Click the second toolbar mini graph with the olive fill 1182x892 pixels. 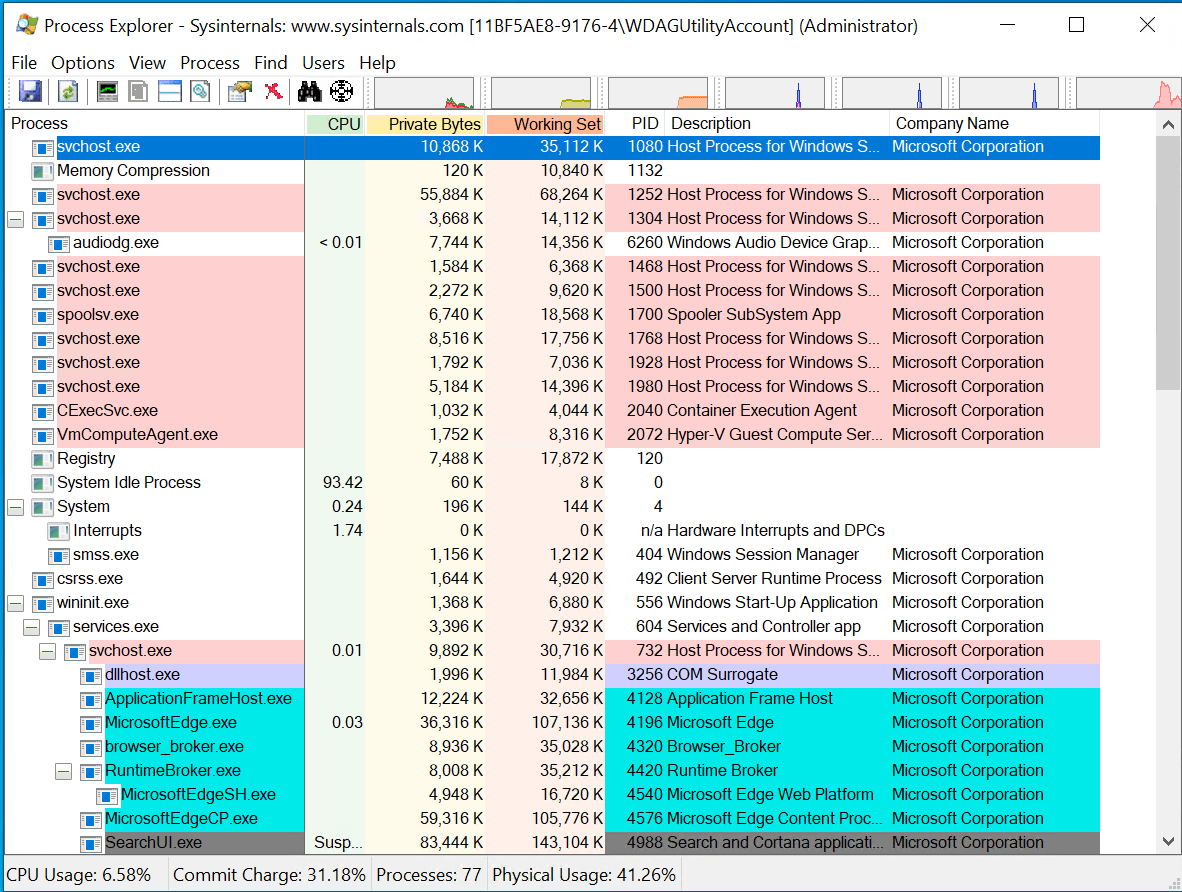542,93
